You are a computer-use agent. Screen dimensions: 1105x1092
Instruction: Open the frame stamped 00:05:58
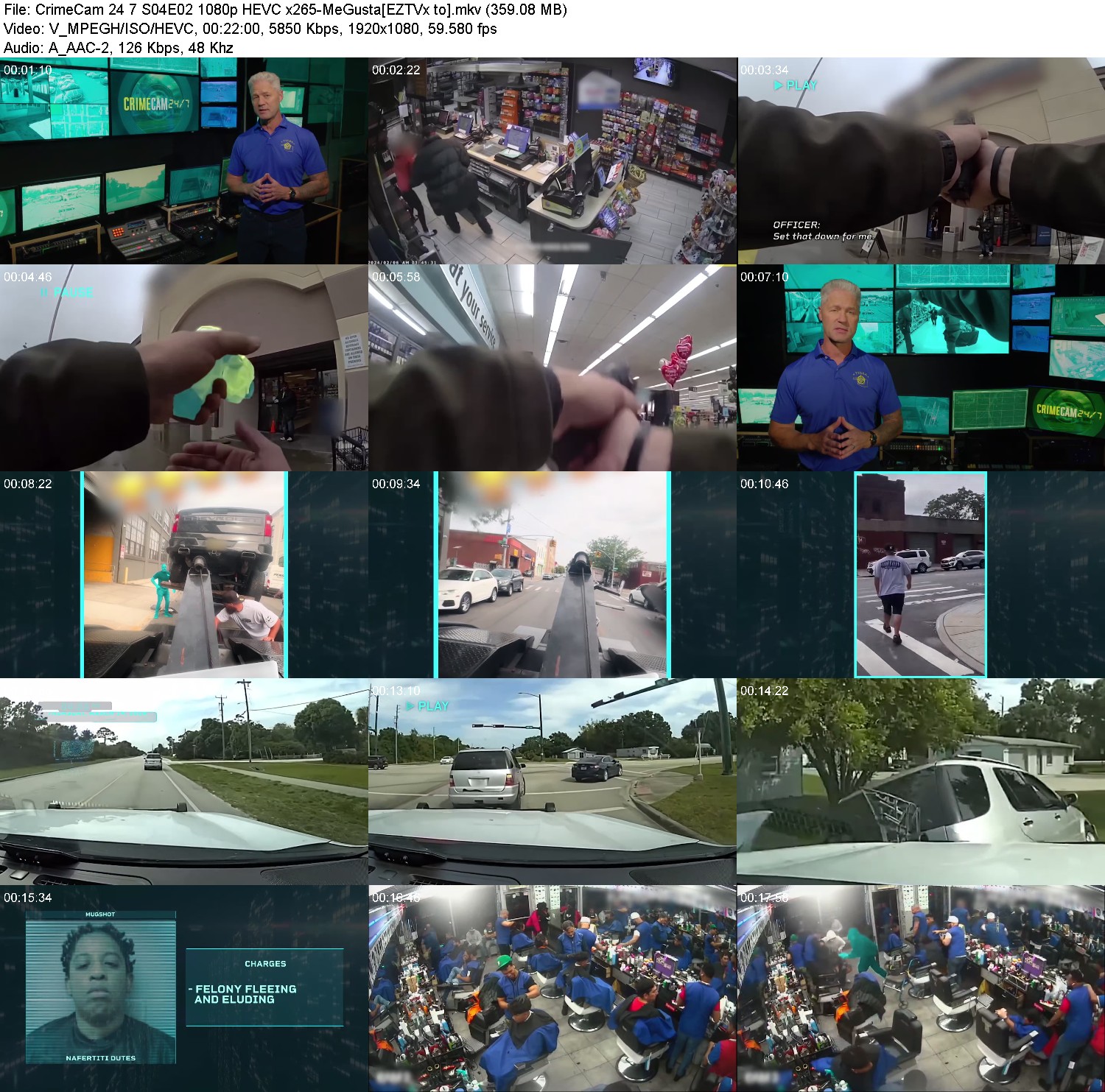pos(552,367)
